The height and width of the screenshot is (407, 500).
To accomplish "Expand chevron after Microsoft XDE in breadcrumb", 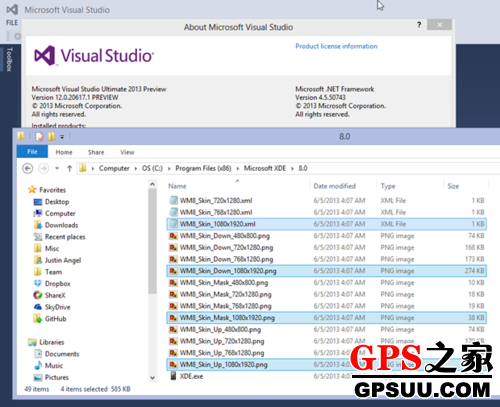I will 292,169.
